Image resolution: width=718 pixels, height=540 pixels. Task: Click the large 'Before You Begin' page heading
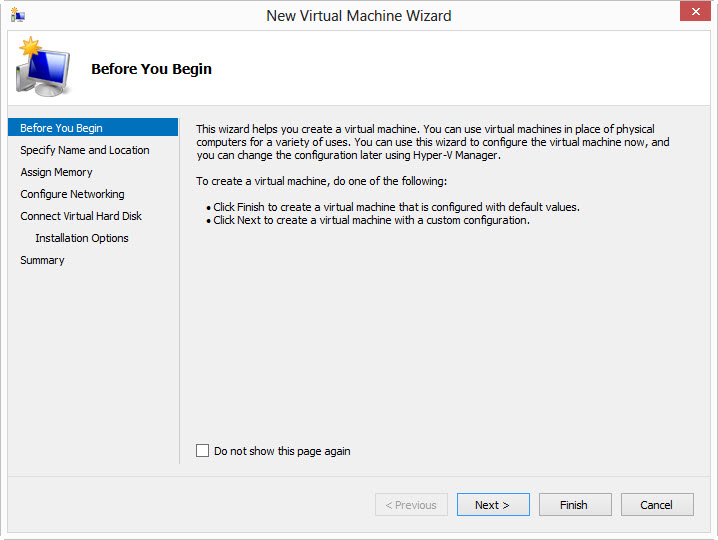151,69
